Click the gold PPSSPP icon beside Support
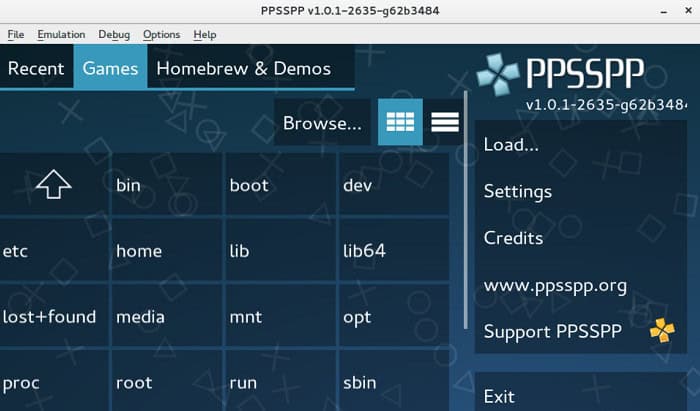Screen dimensions: 700x411 (662, 331)
